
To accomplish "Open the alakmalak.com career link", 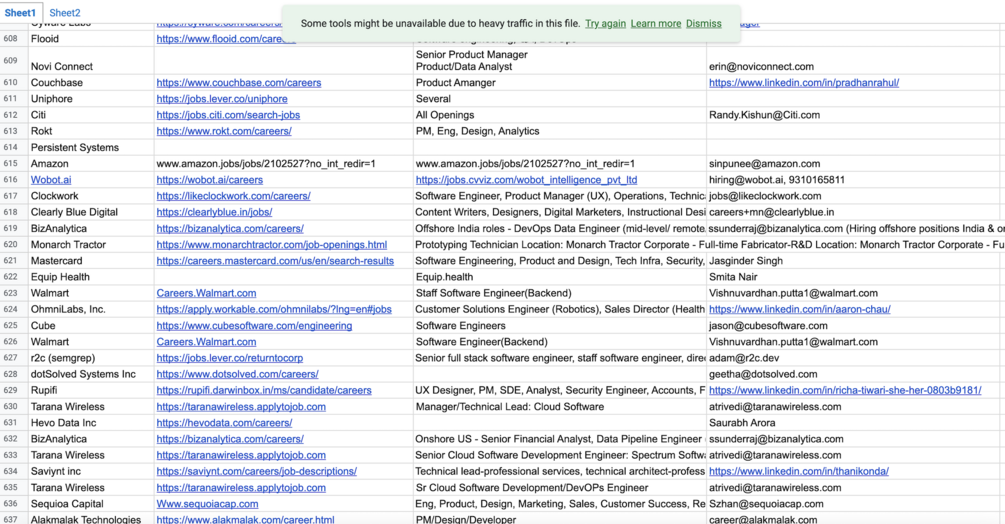I will point(245,520).
